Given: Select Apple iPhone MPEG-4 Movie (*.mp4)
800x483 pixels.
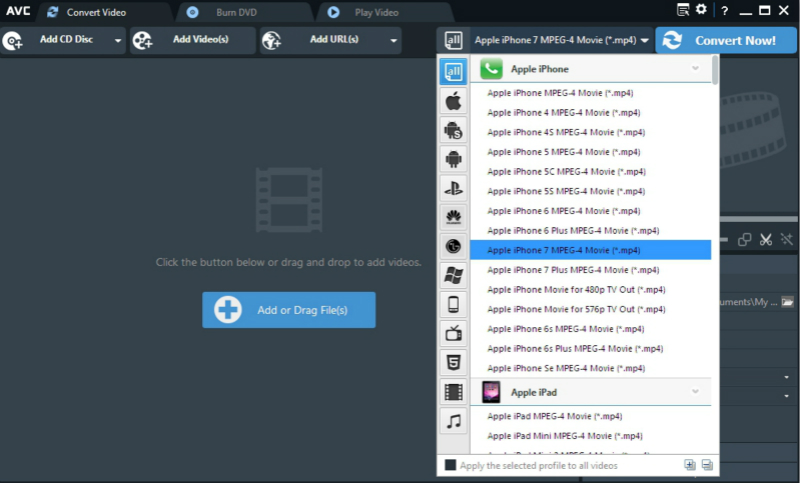Looking at the screenshot, I should [590, 93].
